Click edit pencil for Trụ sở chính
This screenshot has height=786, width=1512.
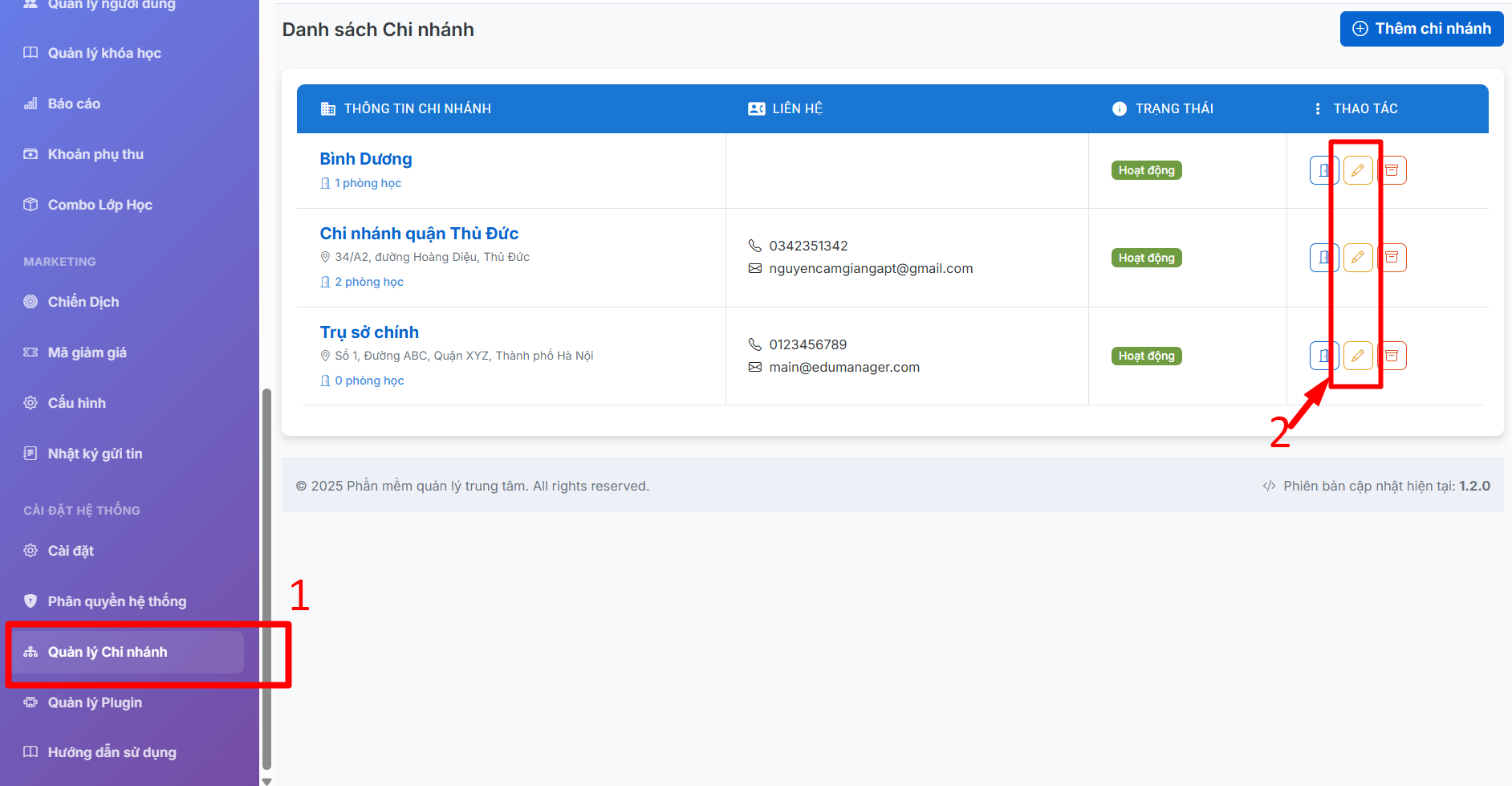point(1357,356)
